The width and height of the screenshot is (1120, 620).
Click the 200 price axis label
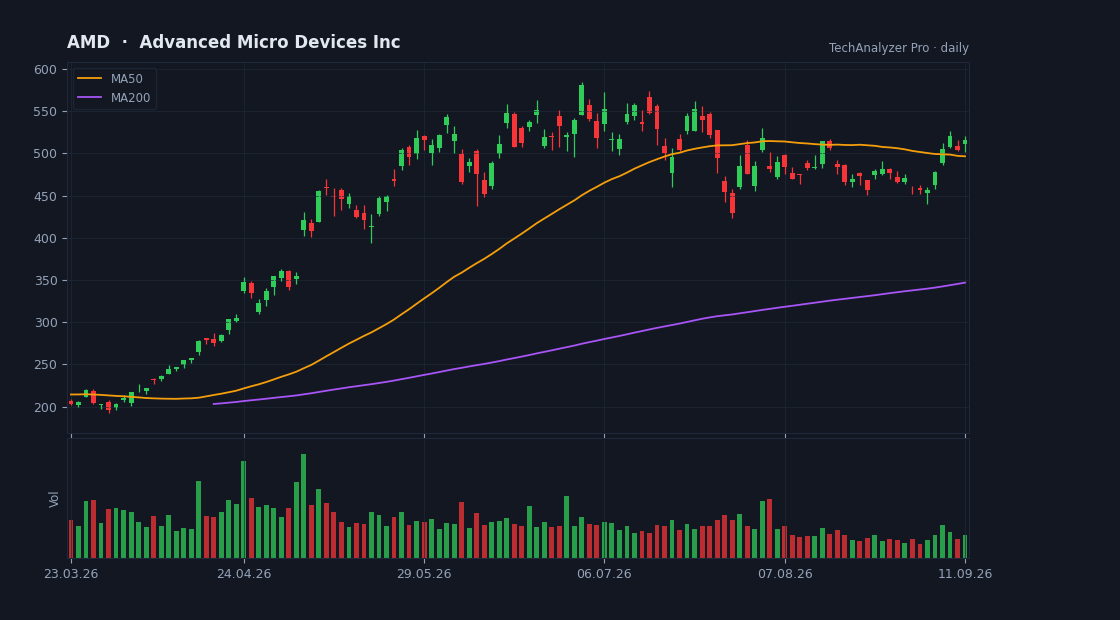[x=45, y=407]
